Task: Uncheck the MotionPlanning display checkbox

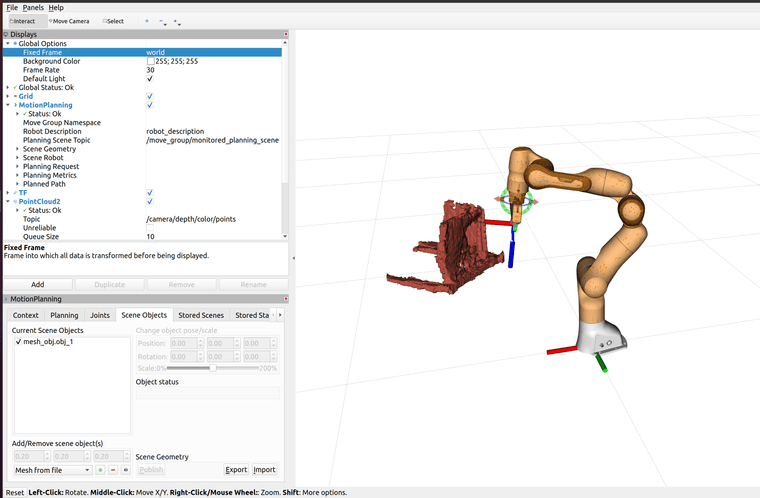Action: click(150, 105)
